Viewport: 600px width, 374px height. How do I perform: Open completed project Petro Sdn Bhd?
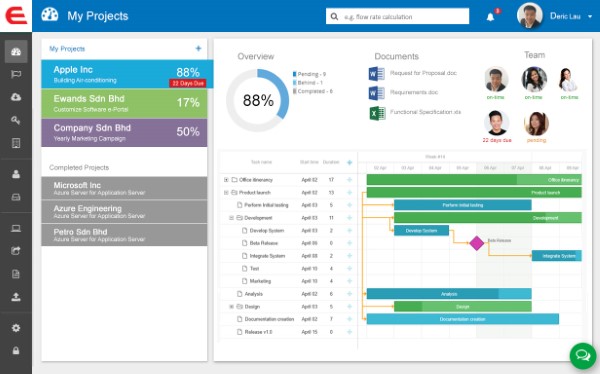pos(124,235)
